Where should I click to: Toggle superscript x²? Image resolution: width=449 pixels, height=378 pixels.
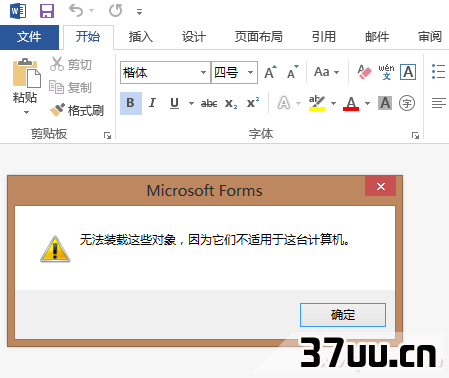(253, 103)
